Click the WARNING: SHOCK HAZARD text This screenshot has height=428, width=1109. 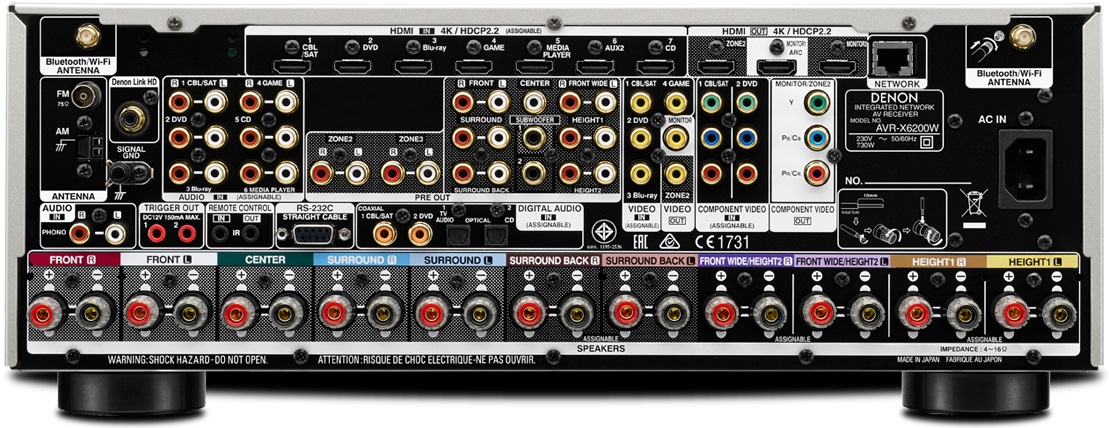187,360
